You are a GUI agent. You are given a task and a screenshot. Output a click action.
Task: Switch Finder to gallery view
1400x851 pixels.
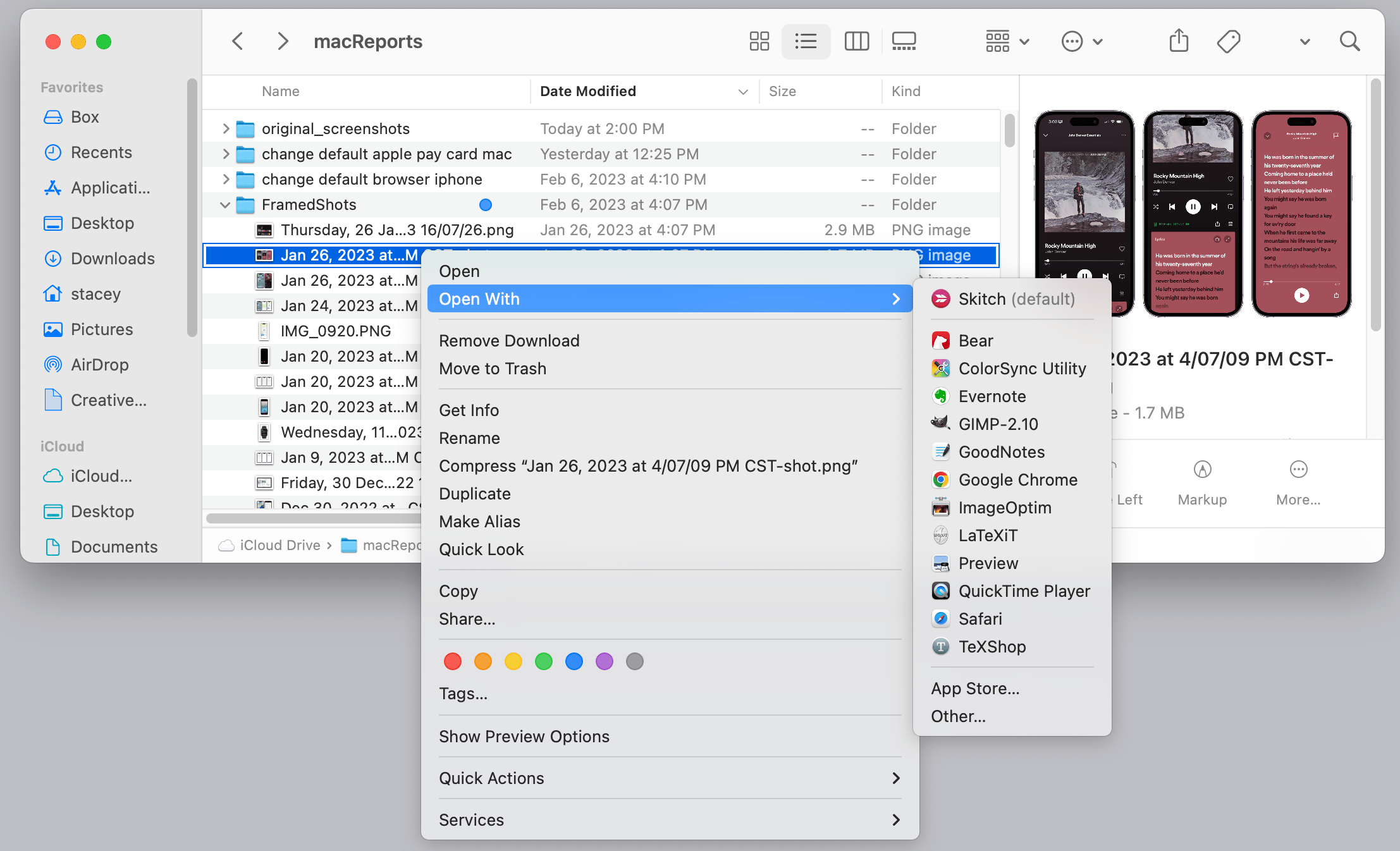point(904,42)
